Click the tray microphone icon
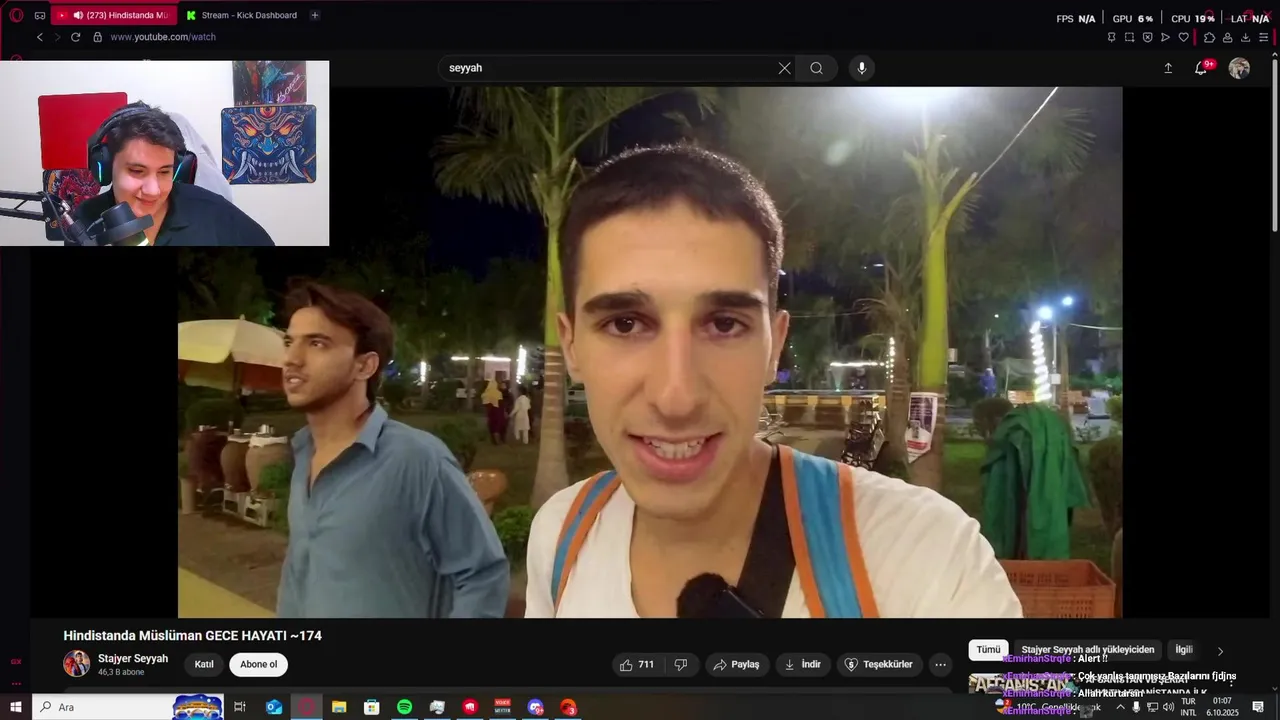The width and height of the screenshot is (1280, 720). click(1136, 707)
